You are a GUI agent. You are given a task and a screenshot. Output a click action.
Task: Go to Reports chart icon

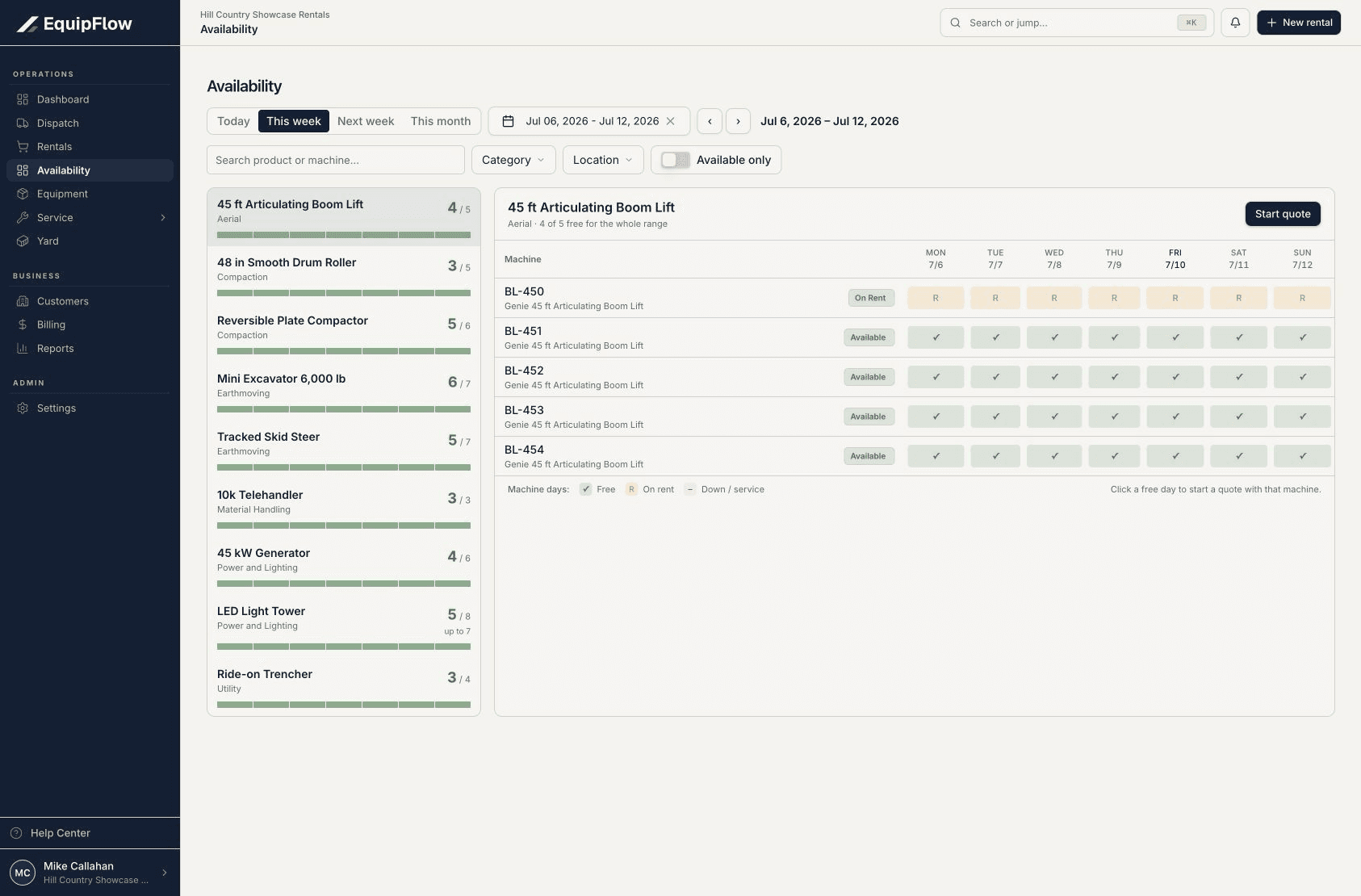click(x=23, y=349)
